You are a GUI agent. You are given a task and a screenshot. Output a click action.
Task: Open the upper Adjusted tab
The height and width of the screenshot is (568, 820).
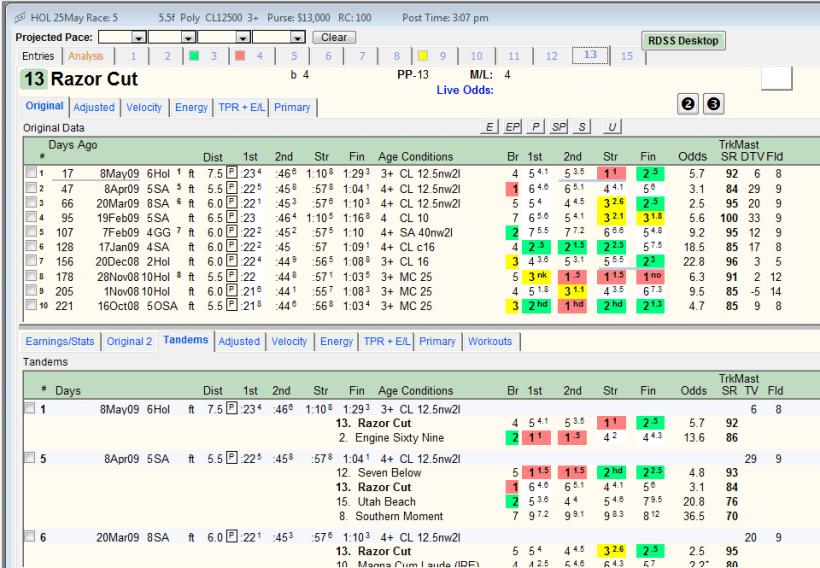(94, 107)
